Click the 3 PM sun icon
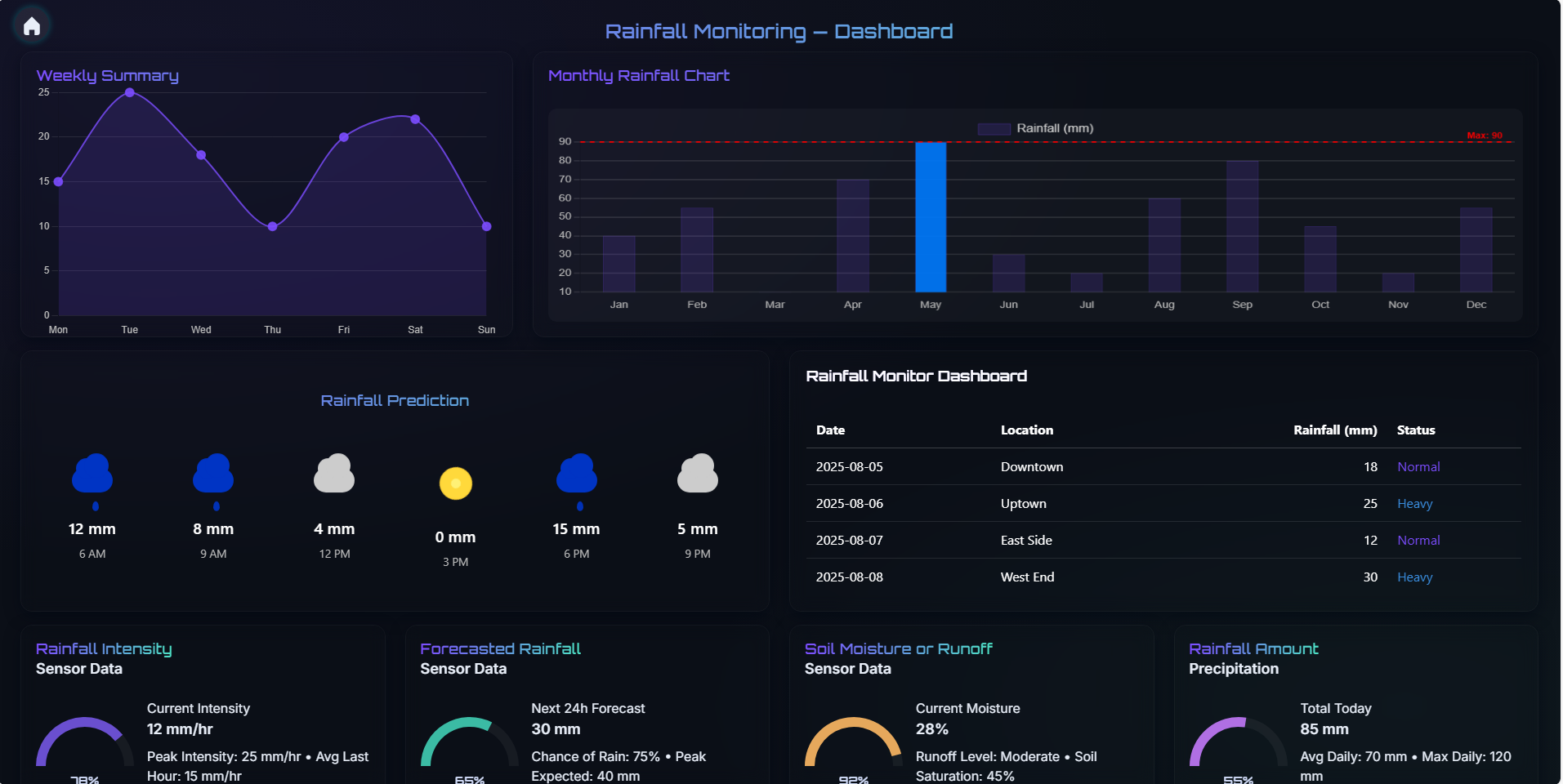Viewport: 1563px width, 784px height. coord(456,483)
